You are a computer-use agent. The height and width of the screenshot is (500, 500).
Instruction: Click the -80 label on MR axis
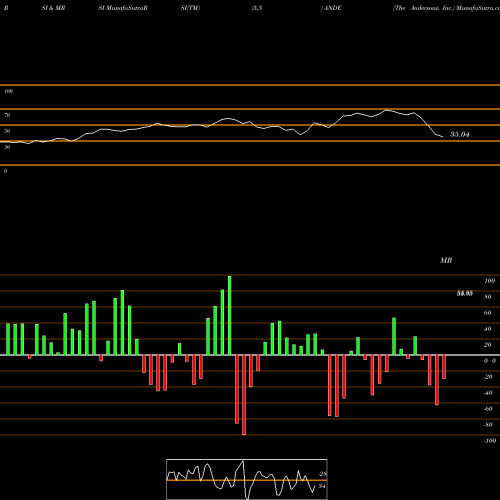(488, 425)
